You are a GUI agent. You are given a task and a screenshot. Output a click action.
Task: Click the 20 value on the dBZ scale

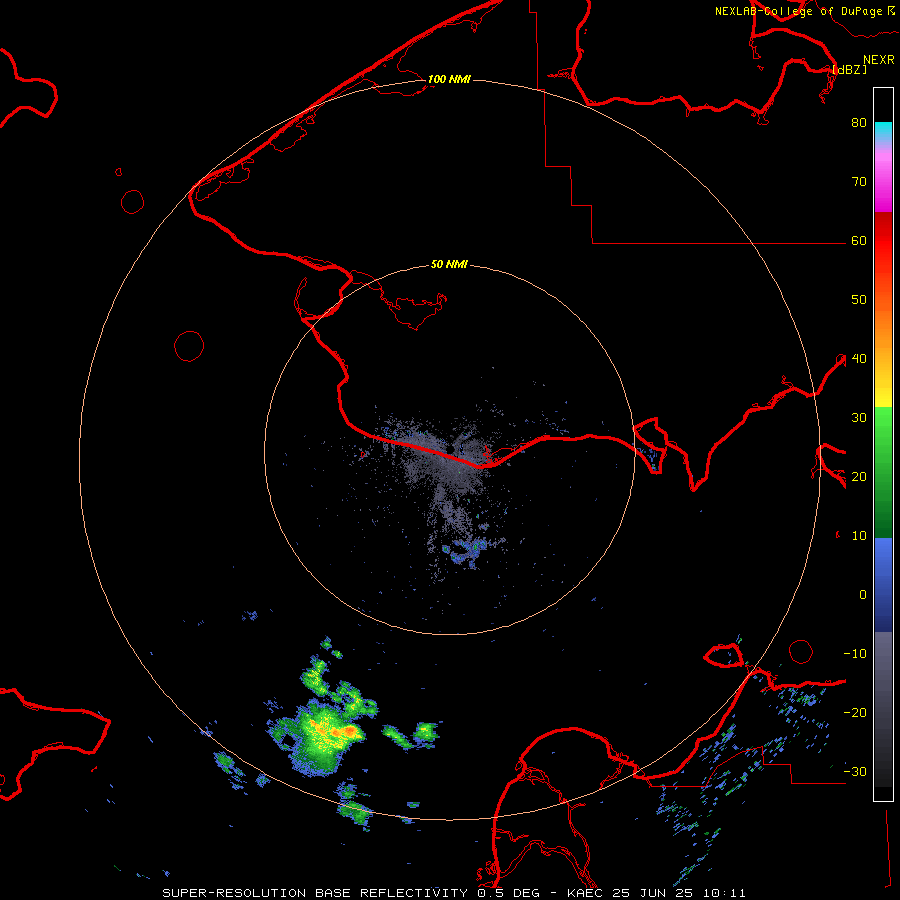859,476
